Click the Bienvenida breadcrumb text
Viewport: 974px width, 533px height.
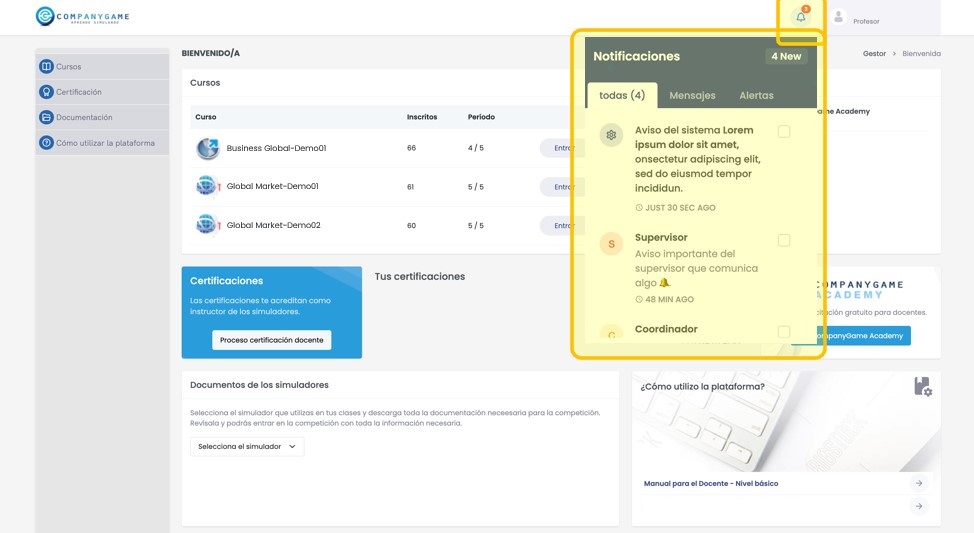click(x=921, y=53)
